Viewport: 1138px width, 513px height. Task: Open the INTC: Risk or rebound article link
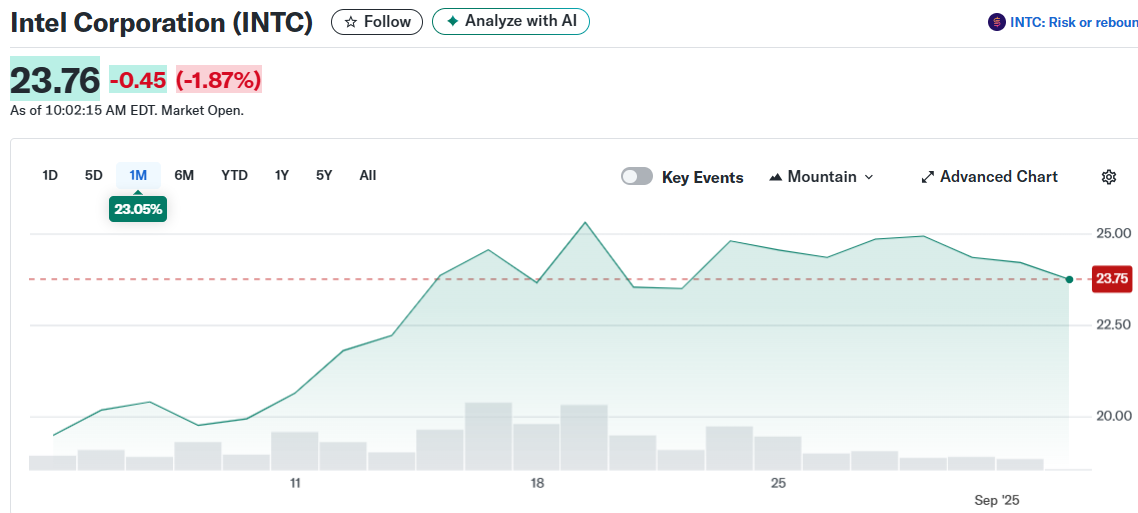click(1073, 22)
